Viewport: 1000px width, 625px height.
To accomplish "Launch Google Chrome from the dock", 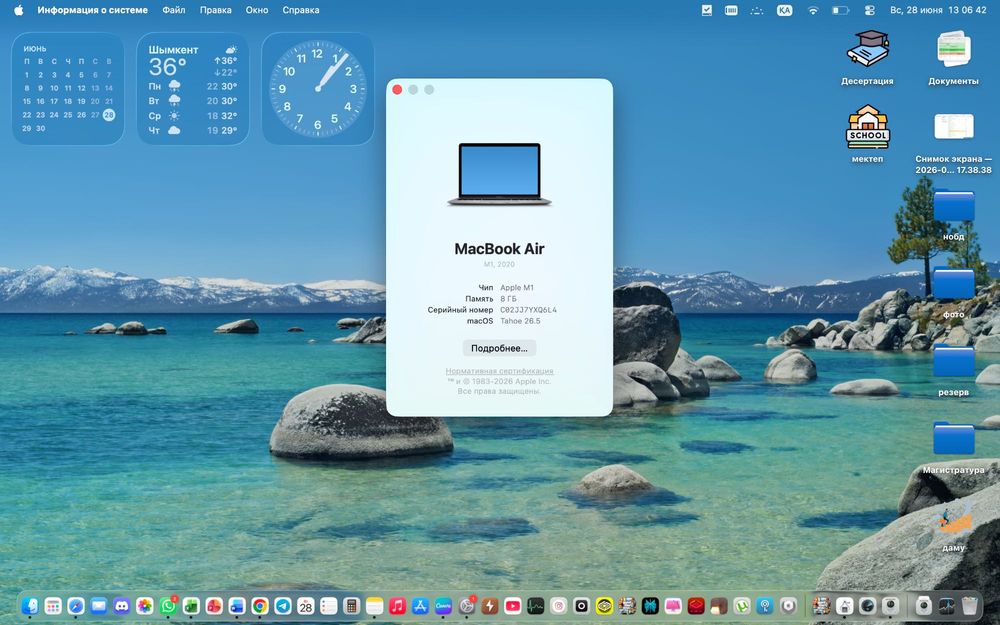I will pyautogui.click(x=260, y=605).
